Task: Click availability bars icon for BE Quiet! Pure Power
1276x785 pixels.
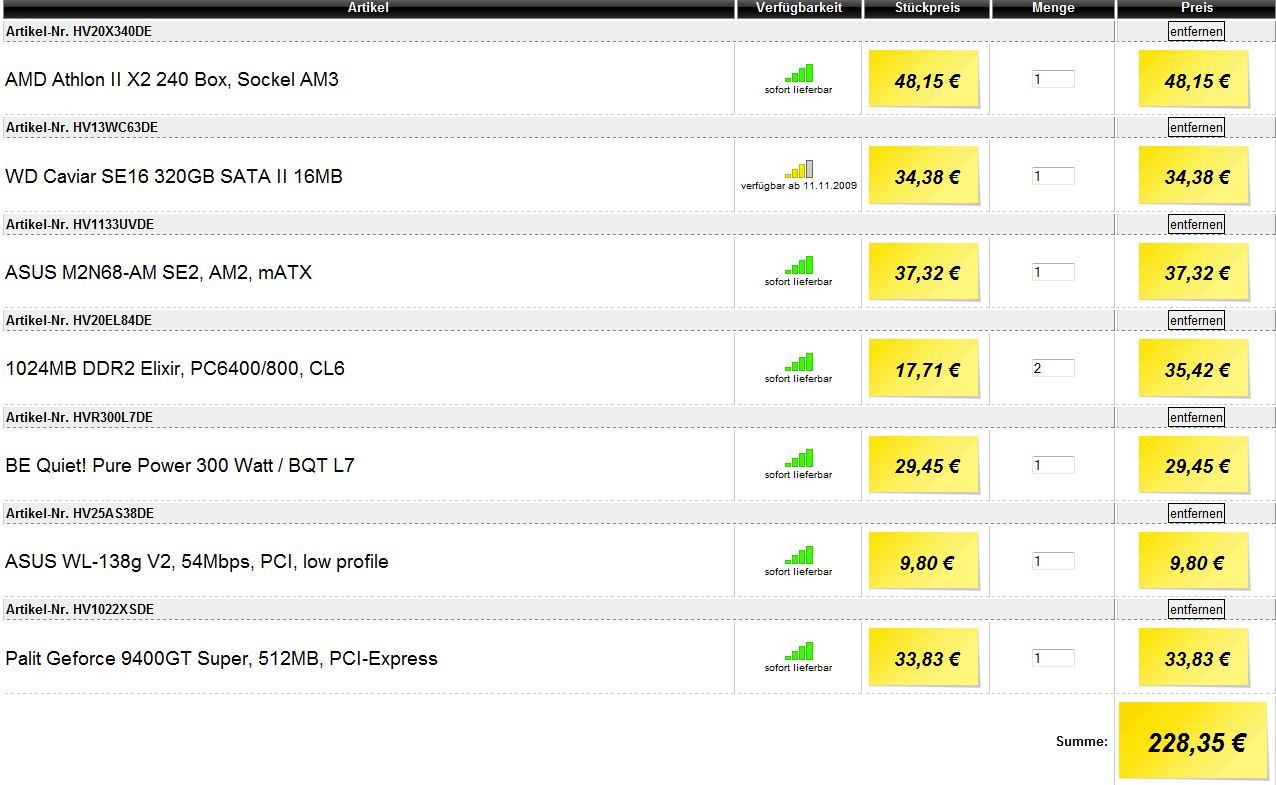Action: 799,458
